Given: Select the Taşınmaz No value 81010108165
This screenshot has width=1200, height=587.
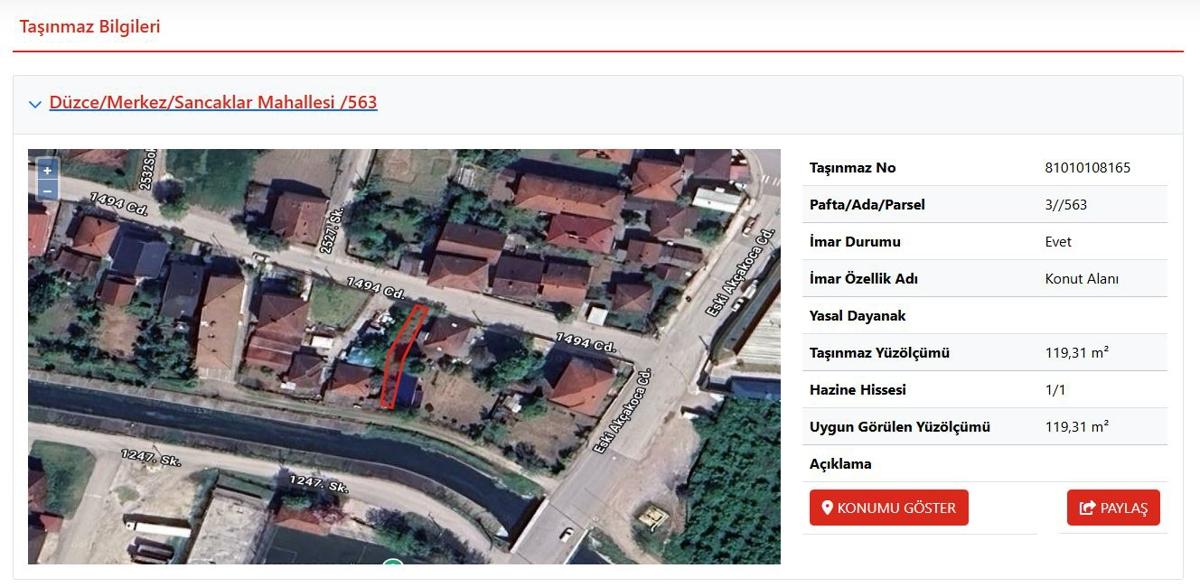Looking at the screenshot, I should coord(1087,168).
